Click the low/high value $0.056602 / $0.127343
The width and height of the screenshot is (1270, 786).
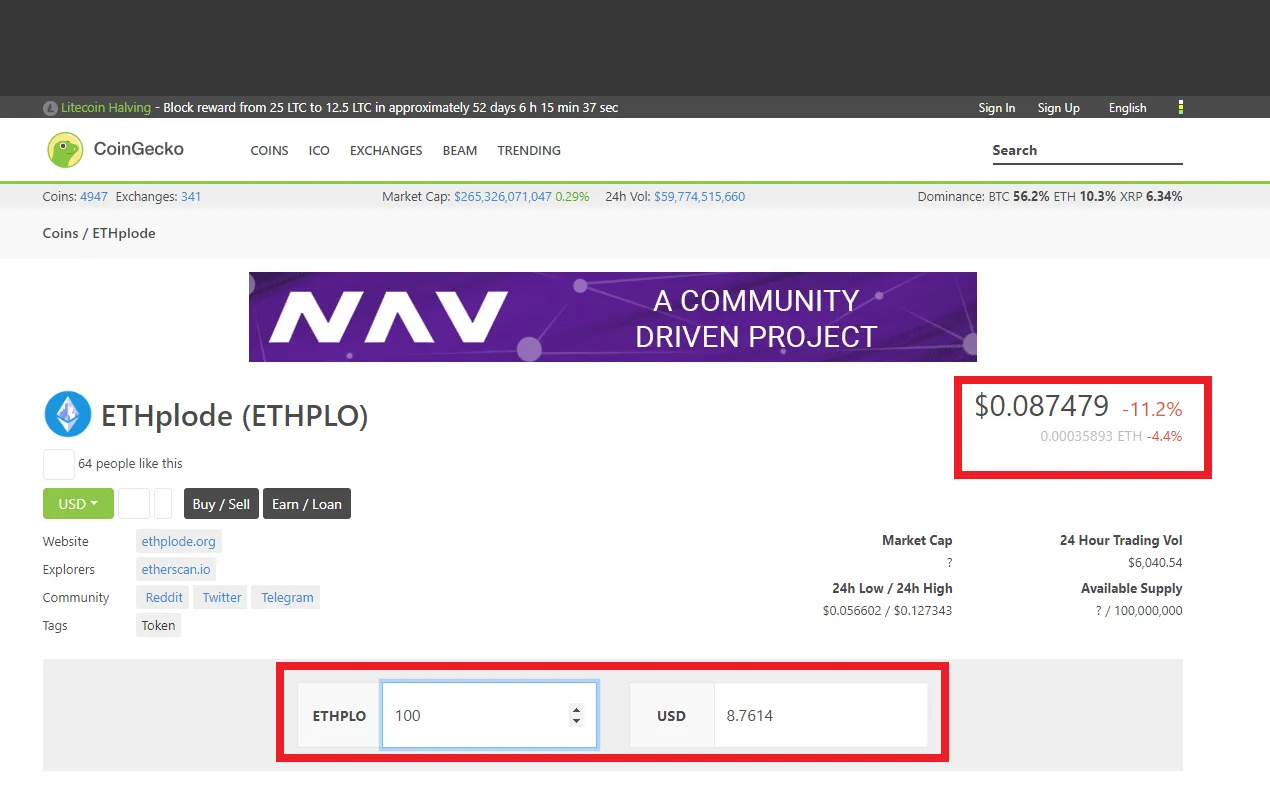coord(888,611)
